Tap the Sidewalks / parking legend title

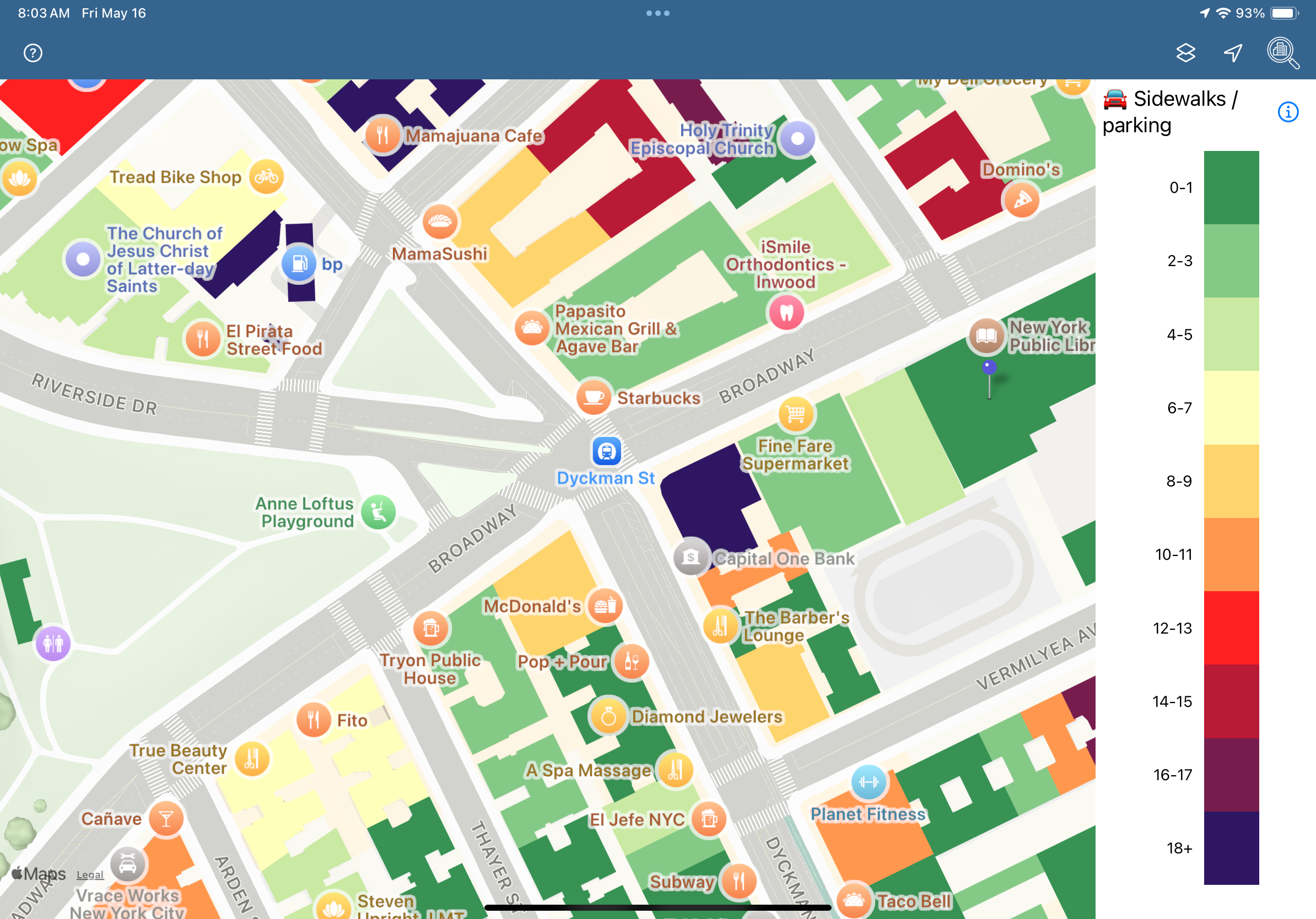[1170, 112]
